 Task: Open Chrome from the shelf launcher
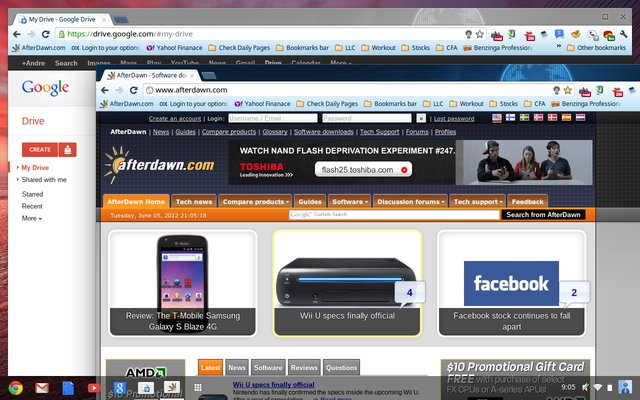[x=16, y=387]
